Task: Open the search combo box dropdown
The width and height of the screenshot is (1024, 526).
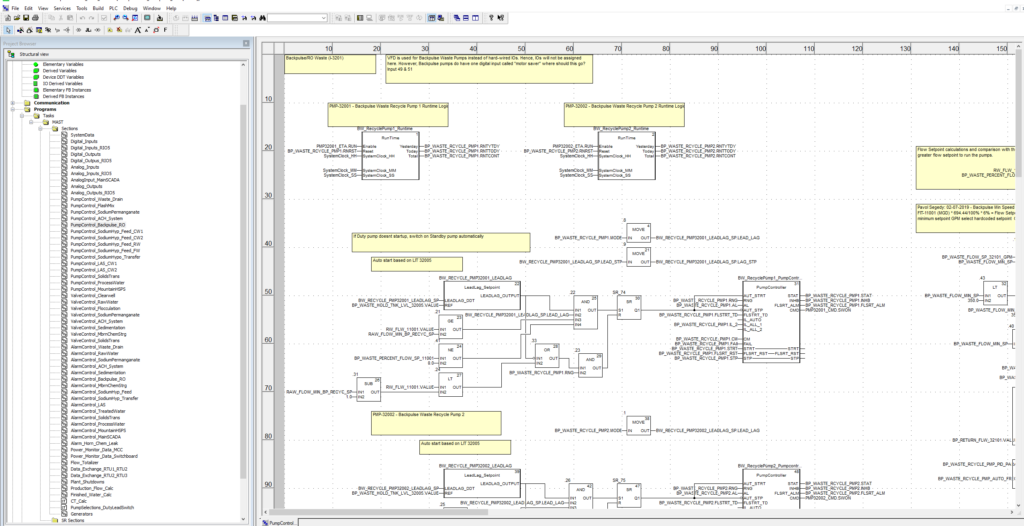Action: (324, 18)
